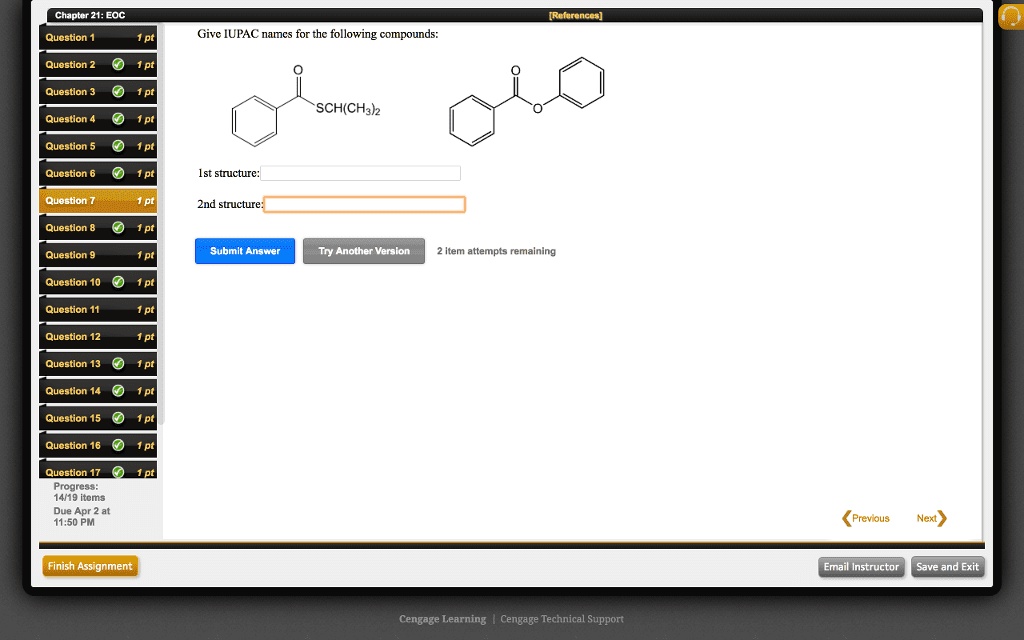This screenshot has height=640, width=1024.
Task: Click the Finish Assignment button
Action: coord(90,565)
